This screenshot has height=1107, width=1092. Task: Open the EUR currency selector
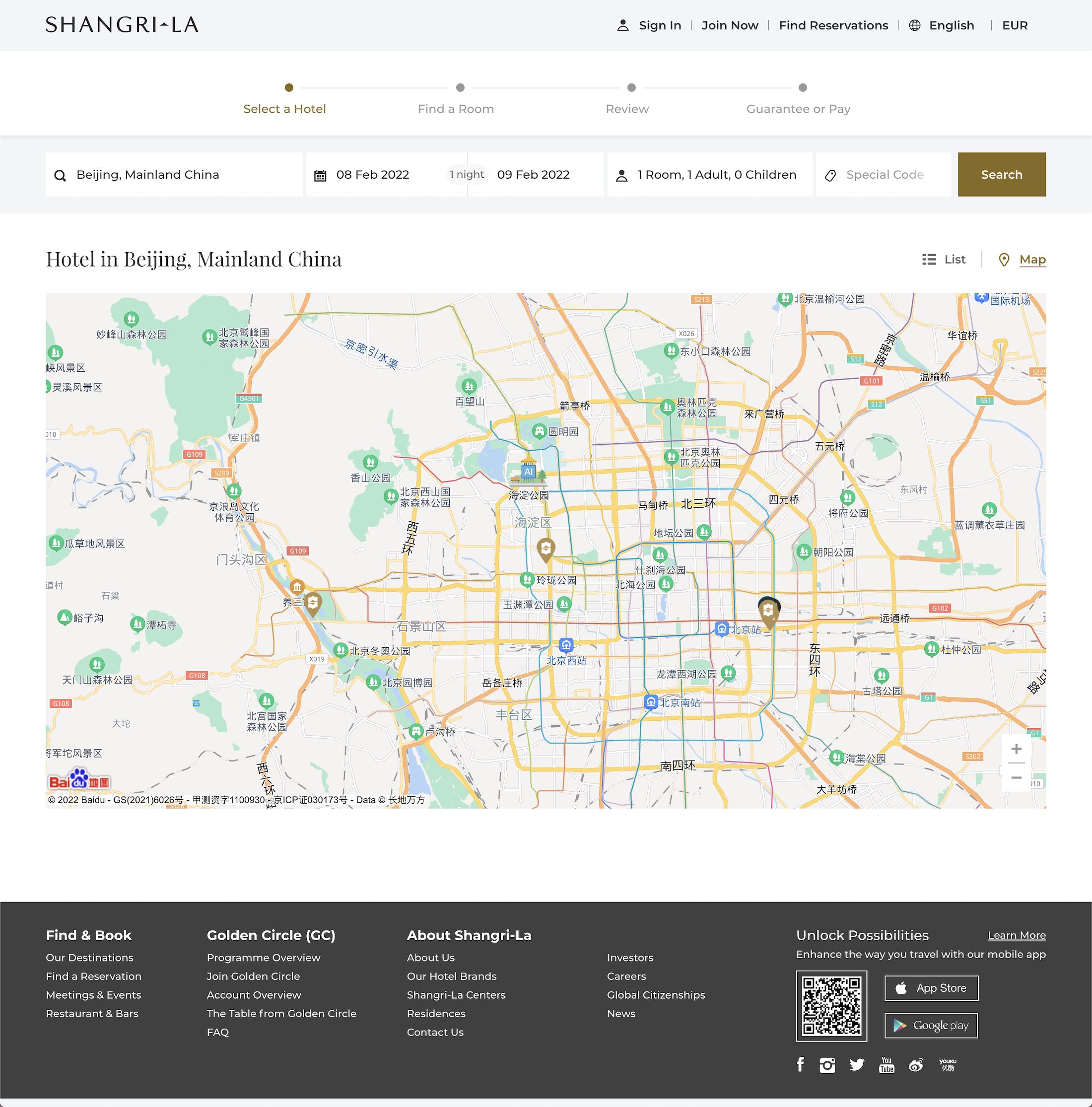tap(1014, 25)
